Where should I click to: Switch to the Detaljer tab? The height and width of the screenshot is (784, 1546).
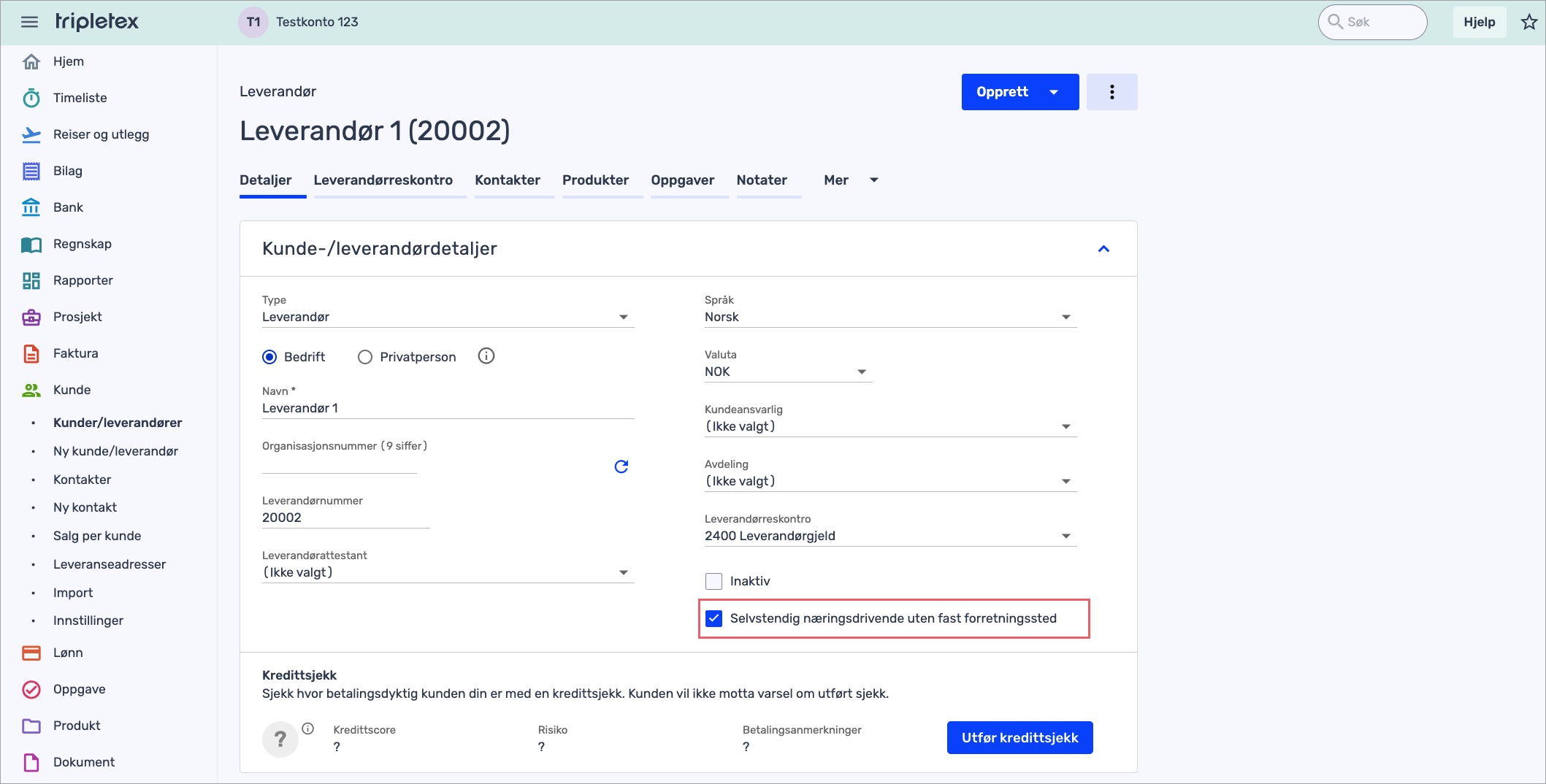point(266,180)
